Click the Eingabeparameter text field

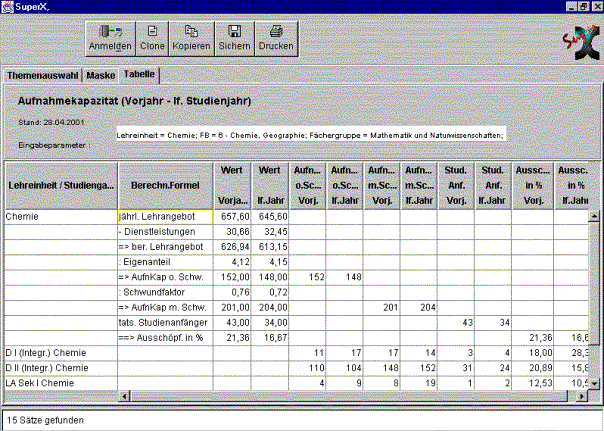click(310, 134)
